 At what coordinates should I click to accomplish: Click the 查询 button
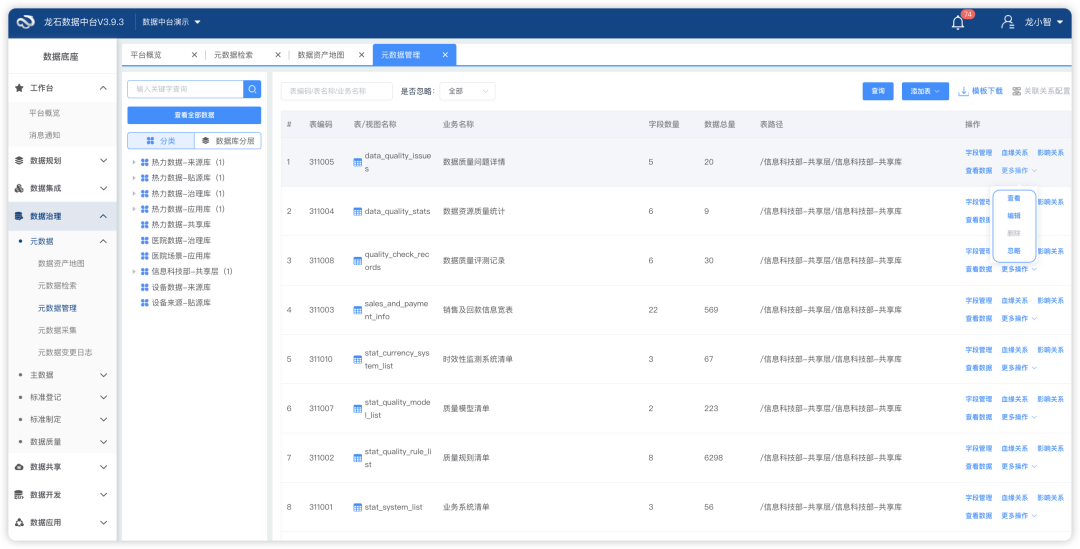(878, 91)
